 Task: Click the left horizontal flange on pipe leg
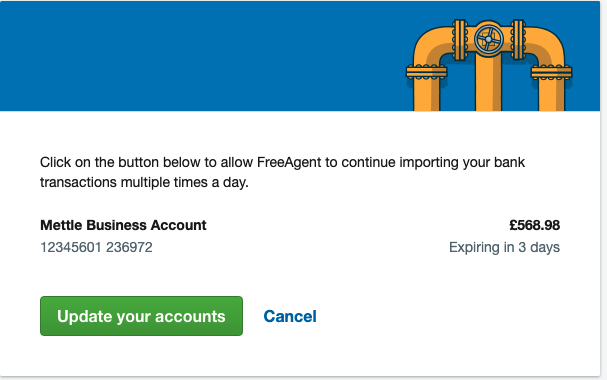point(426,72)
